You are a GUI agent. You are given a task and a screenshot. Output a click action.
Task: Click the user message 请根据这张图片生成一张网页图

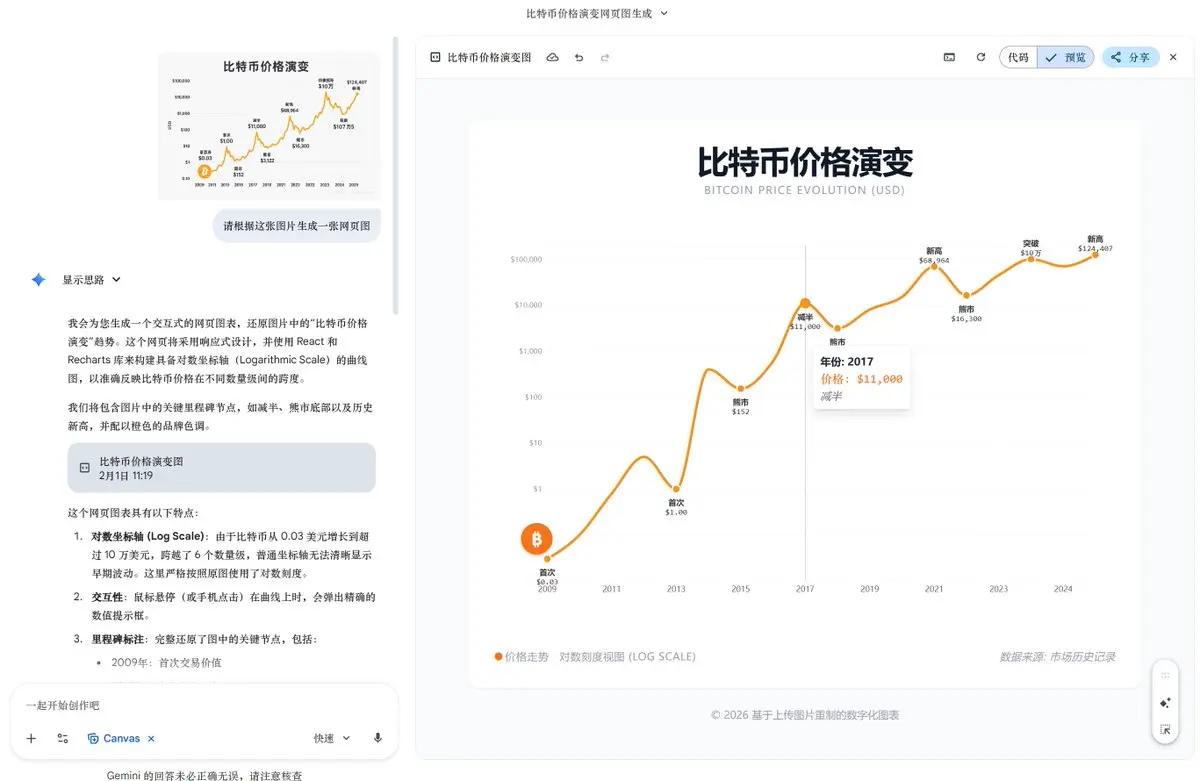pos(296,226)
